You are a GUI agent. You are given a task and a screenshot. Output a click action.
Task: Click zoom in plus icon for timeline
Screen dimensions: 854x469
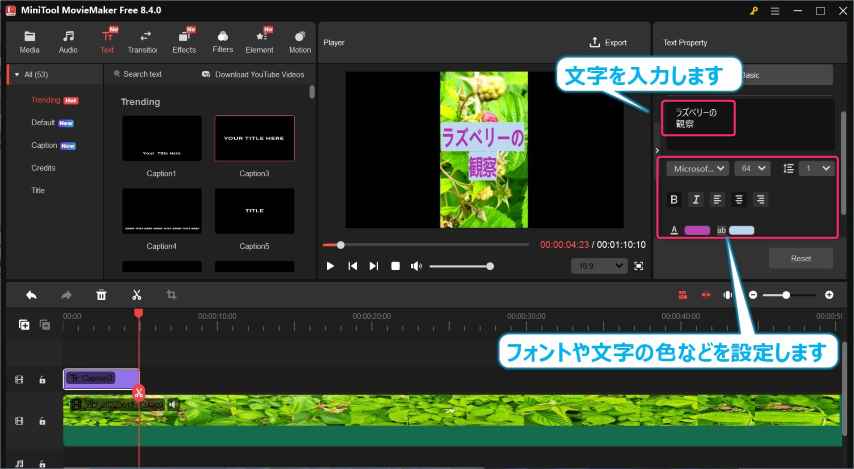point(829,295)
